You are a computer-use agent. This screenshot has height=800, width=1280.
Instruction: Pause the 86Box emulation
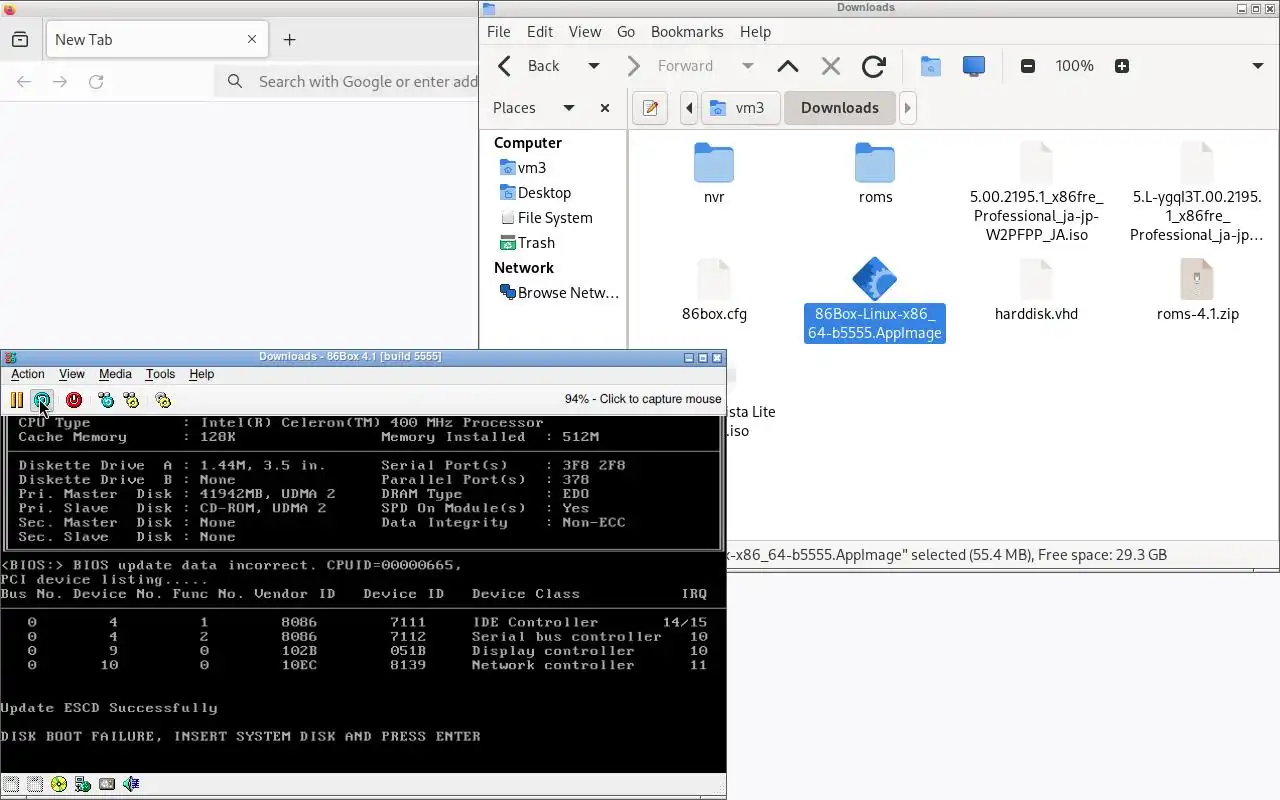click(16, 400)
